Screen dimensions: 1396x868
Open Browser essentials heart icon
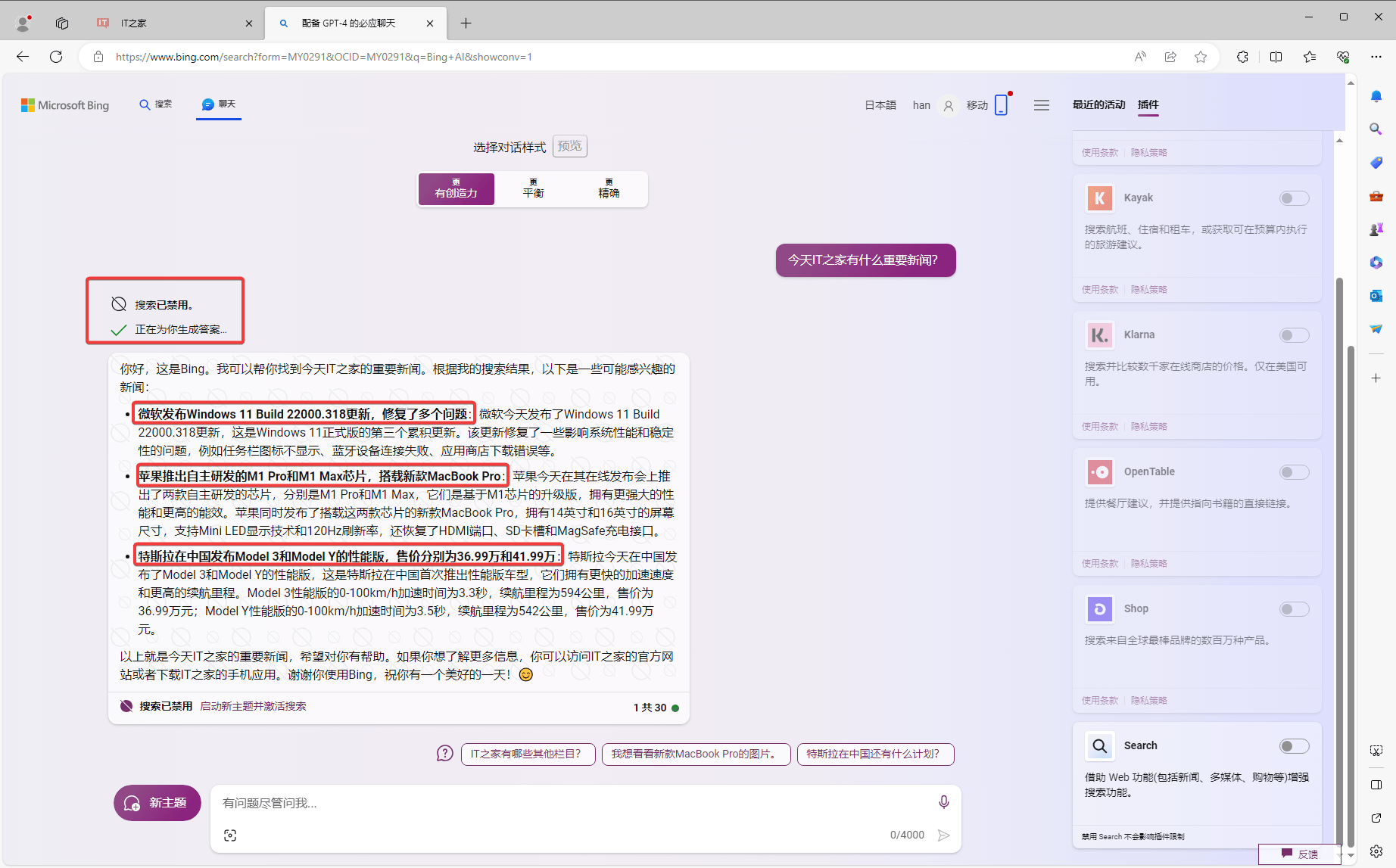[1343, 57]
